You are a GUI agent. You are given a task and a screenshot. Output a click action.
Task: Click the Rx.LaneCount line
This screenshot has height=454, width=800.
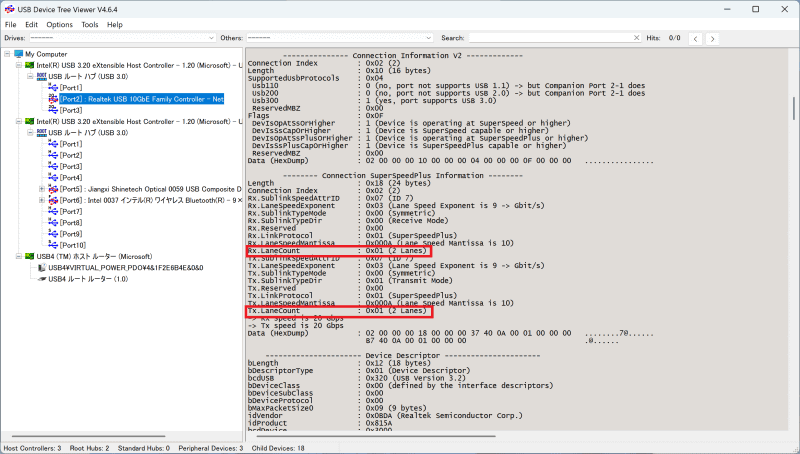pos(337,250)
